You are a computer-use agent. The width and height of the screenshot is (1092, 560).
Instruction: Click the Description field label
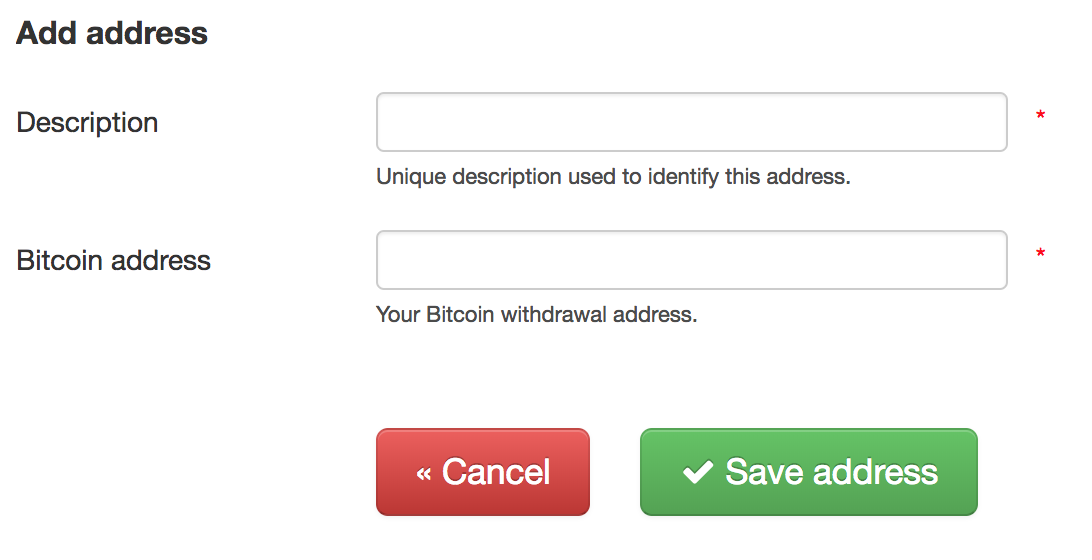[x=88, y=122]
